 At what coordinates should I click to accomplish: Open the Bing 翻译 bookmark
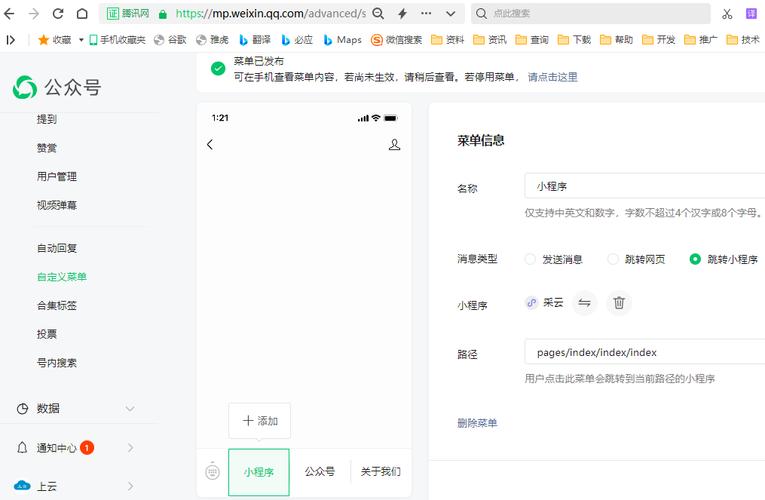pos(255,40)
